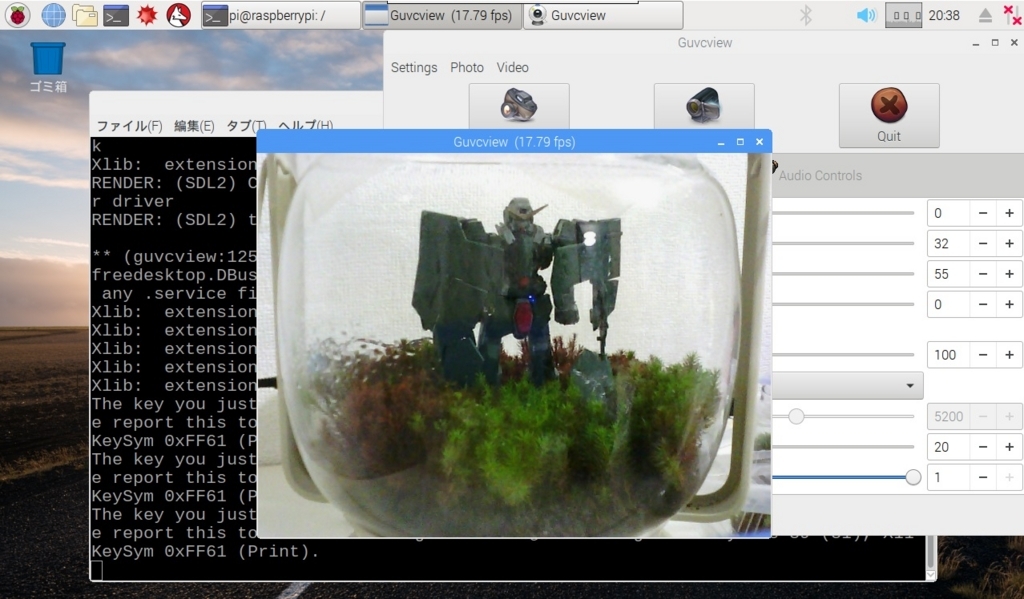
Task: Switch to pi@raspberrypi terminal taskbar entry
Action: 280,15
